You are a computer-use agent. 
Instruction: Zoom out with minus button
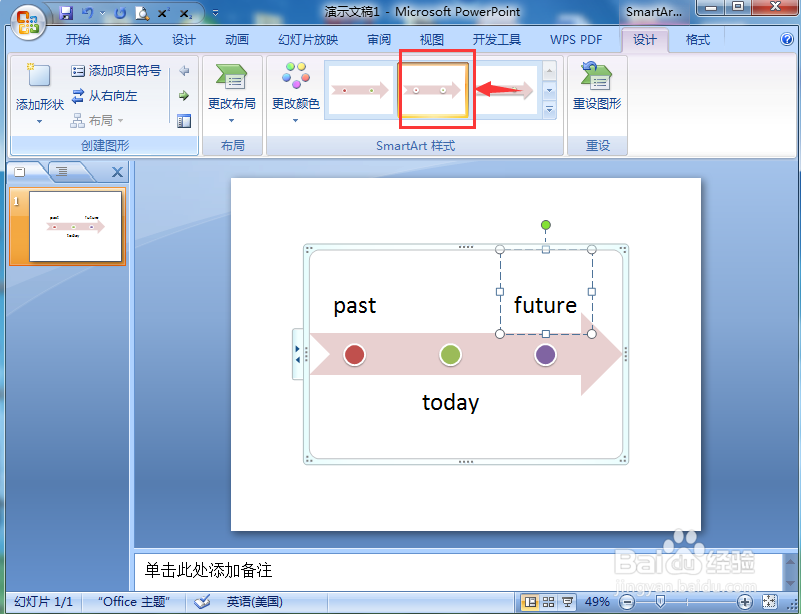(x=627, y=602)
